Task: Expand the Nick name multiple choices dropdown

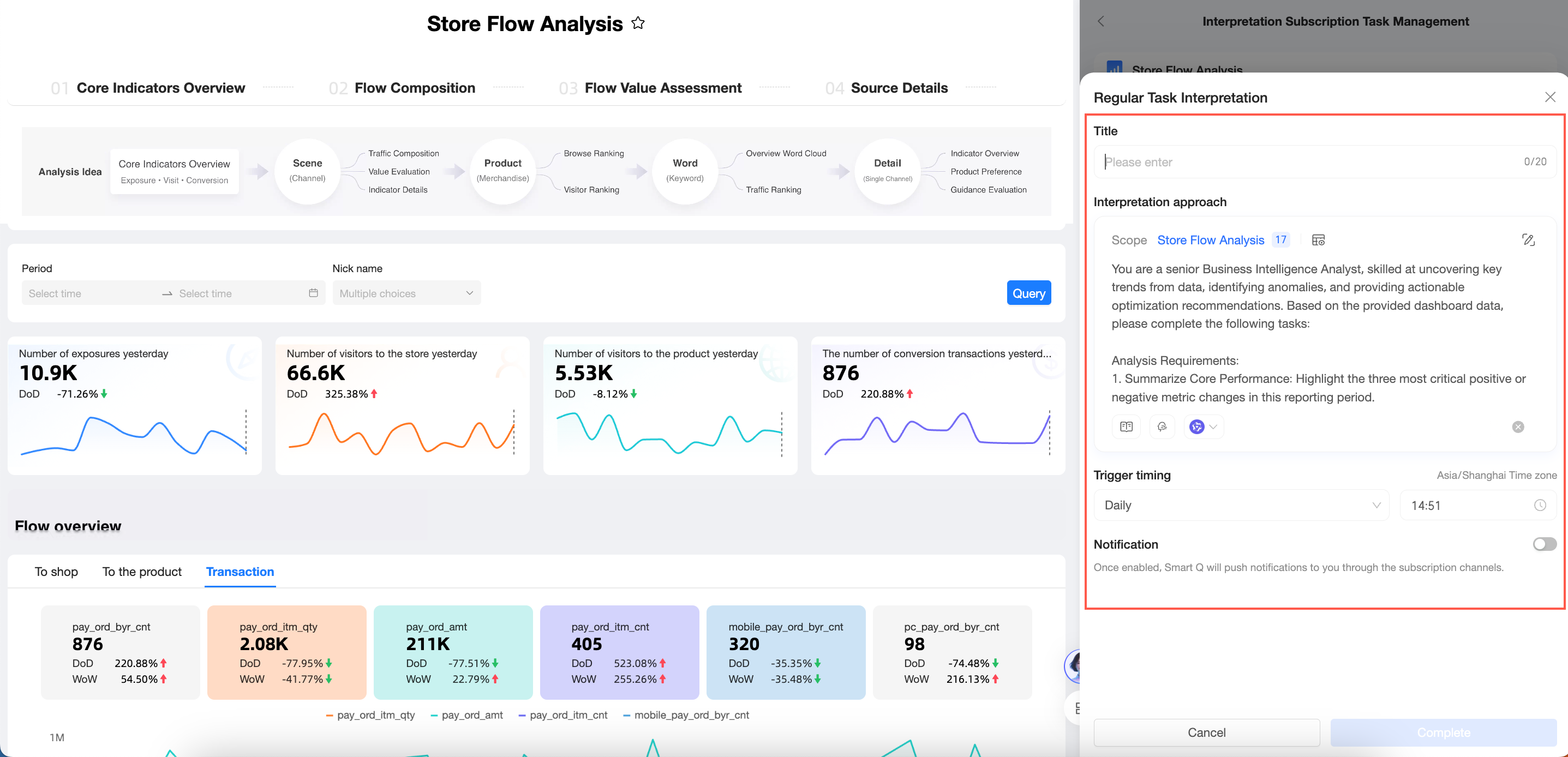Action: pyautogui.click(x=406, y=293)
